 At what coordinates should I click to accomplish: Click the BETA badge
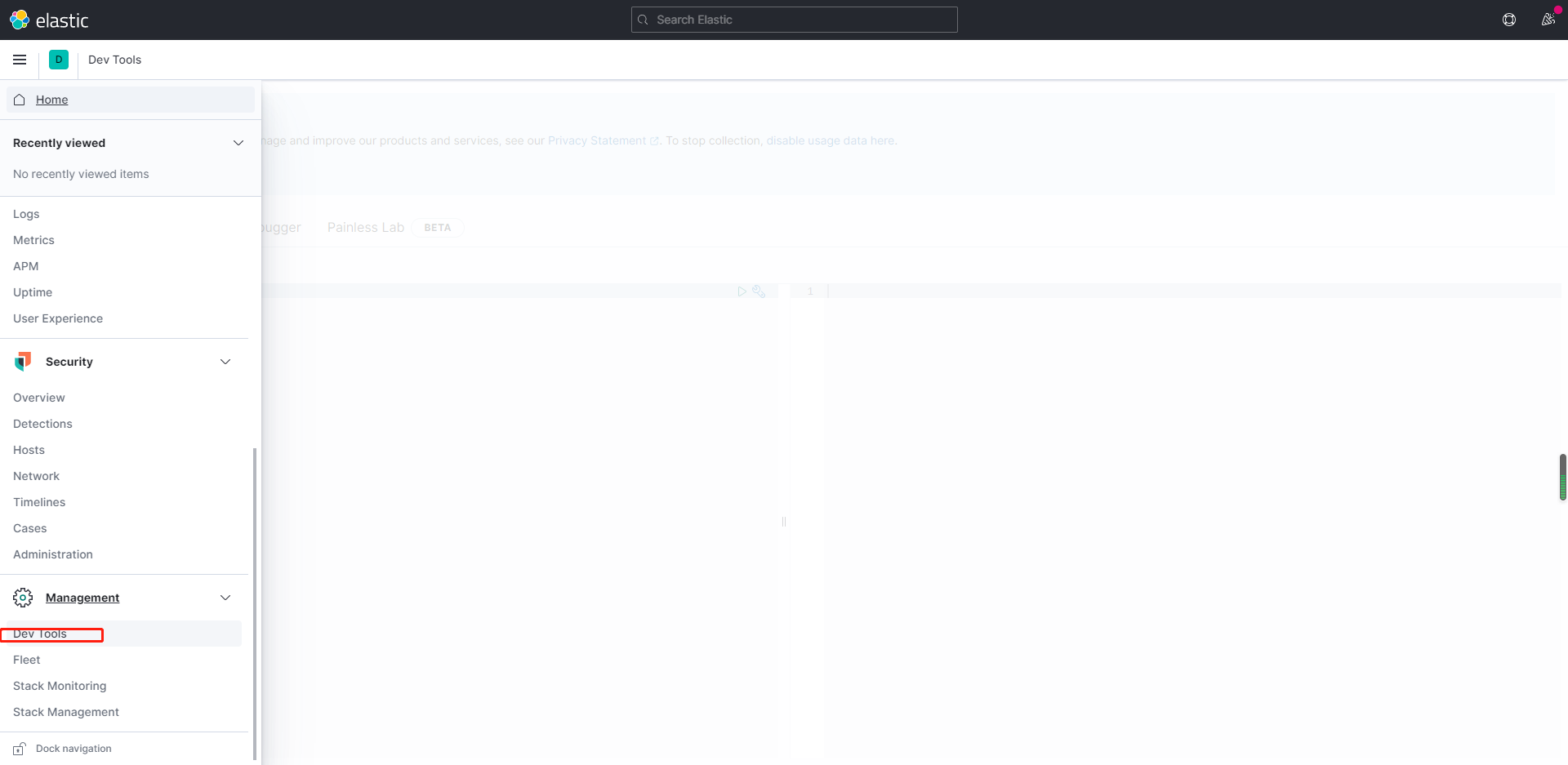pyautogui.click(x=438, y=228)
